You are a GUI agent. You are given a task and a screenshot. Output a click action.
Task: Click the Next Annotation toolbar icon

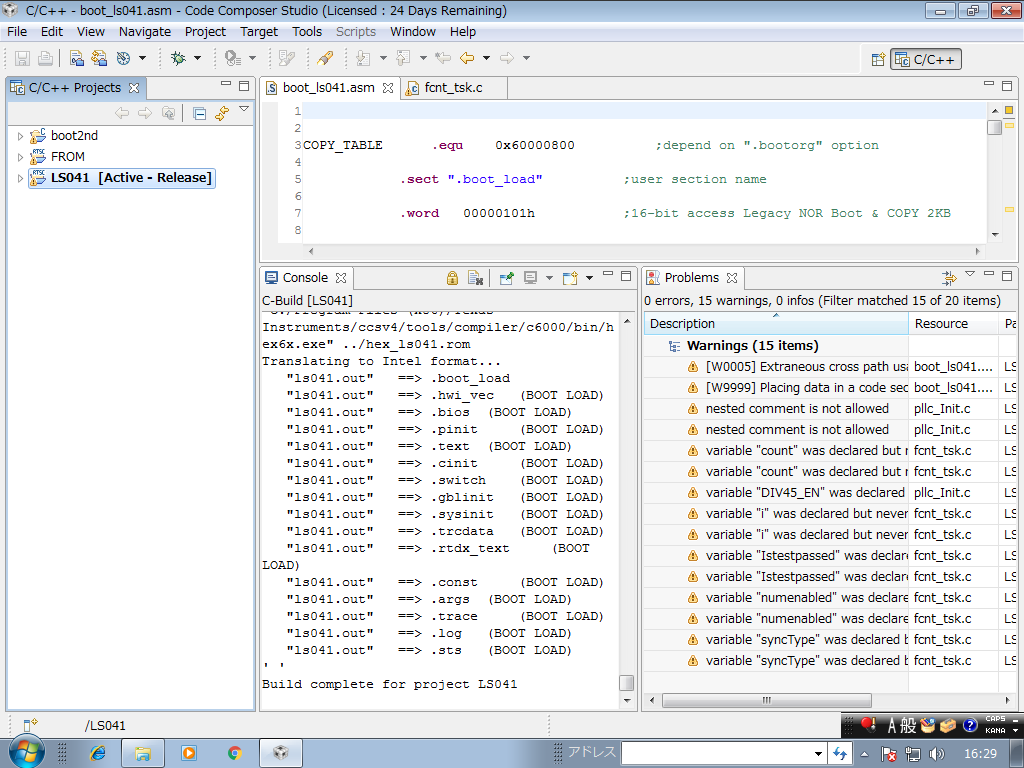point(363,58)
